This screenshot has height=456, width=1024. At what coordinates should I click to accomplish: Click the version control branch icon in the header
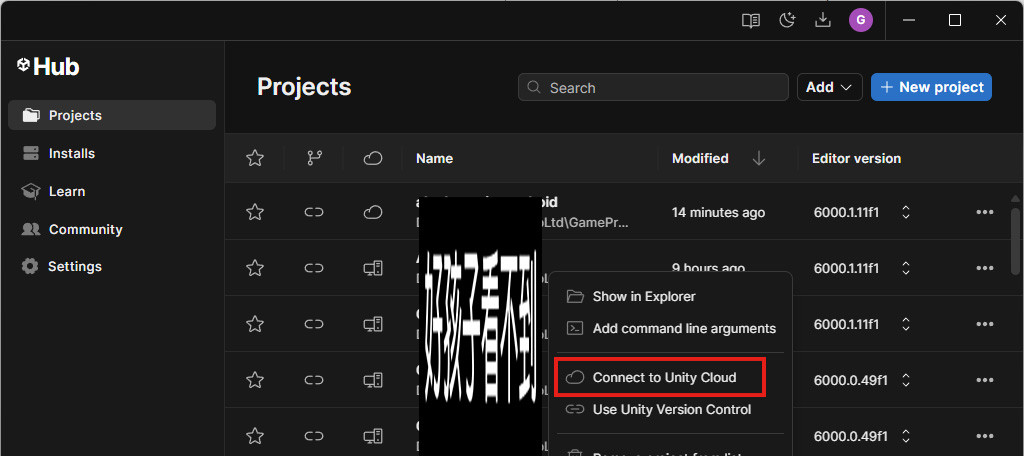click(x=314, y=158)
